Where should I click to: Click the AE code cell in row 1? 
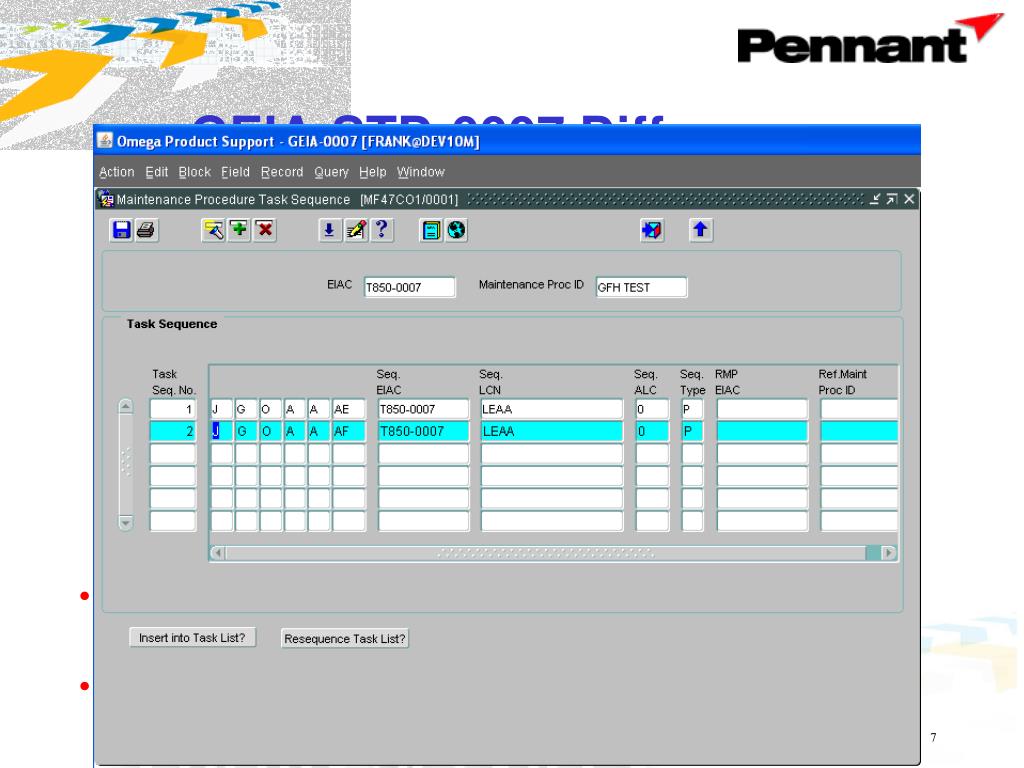tap(349, 409)
